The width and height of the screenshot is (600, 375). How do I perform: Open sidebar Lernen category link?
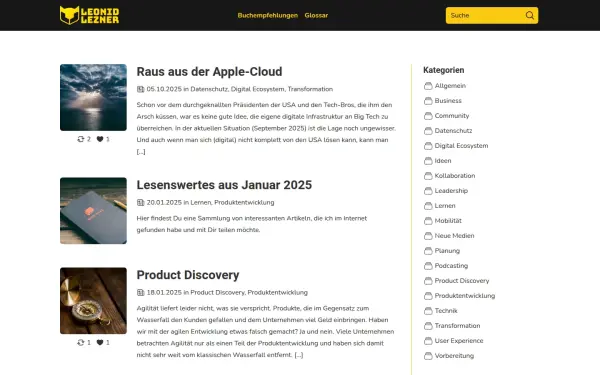(x=445, y=205)
